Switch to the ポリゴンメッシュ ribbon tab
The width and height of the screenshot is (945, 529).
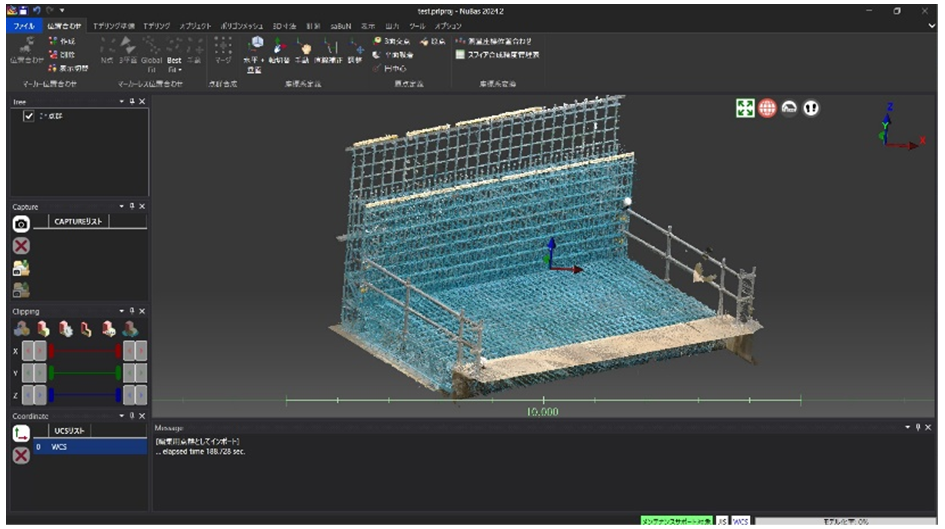(x=242, y=25)
